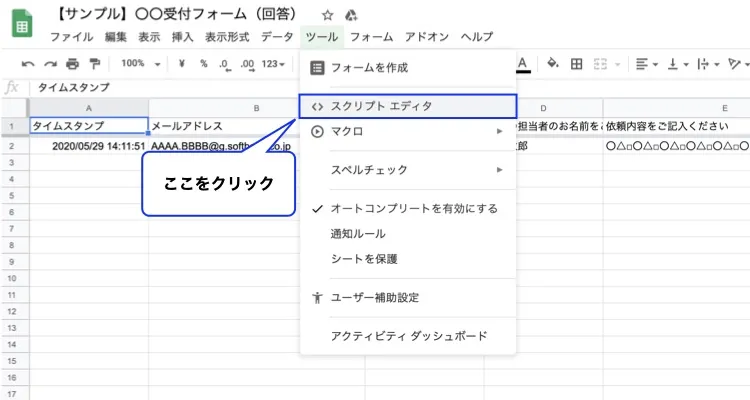Select cell メールアドレス

(224, 126)
